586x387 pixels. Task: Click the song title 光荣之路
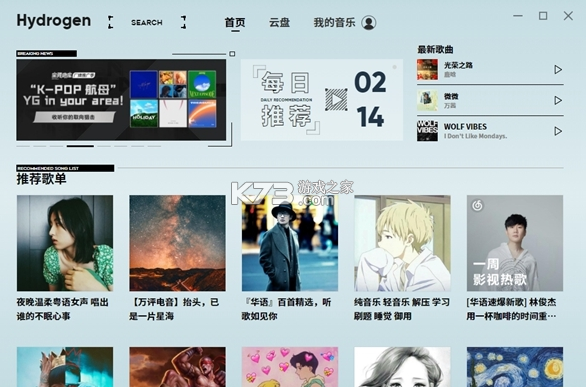tap(458, 65)
